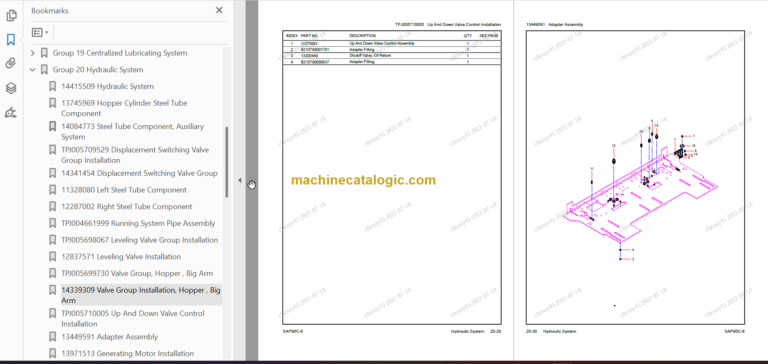This screenshot has width=768, height=364.
Task: Open 13745969 Hopper Cylinder Steel Tube Component
Action: coord(124,108)
